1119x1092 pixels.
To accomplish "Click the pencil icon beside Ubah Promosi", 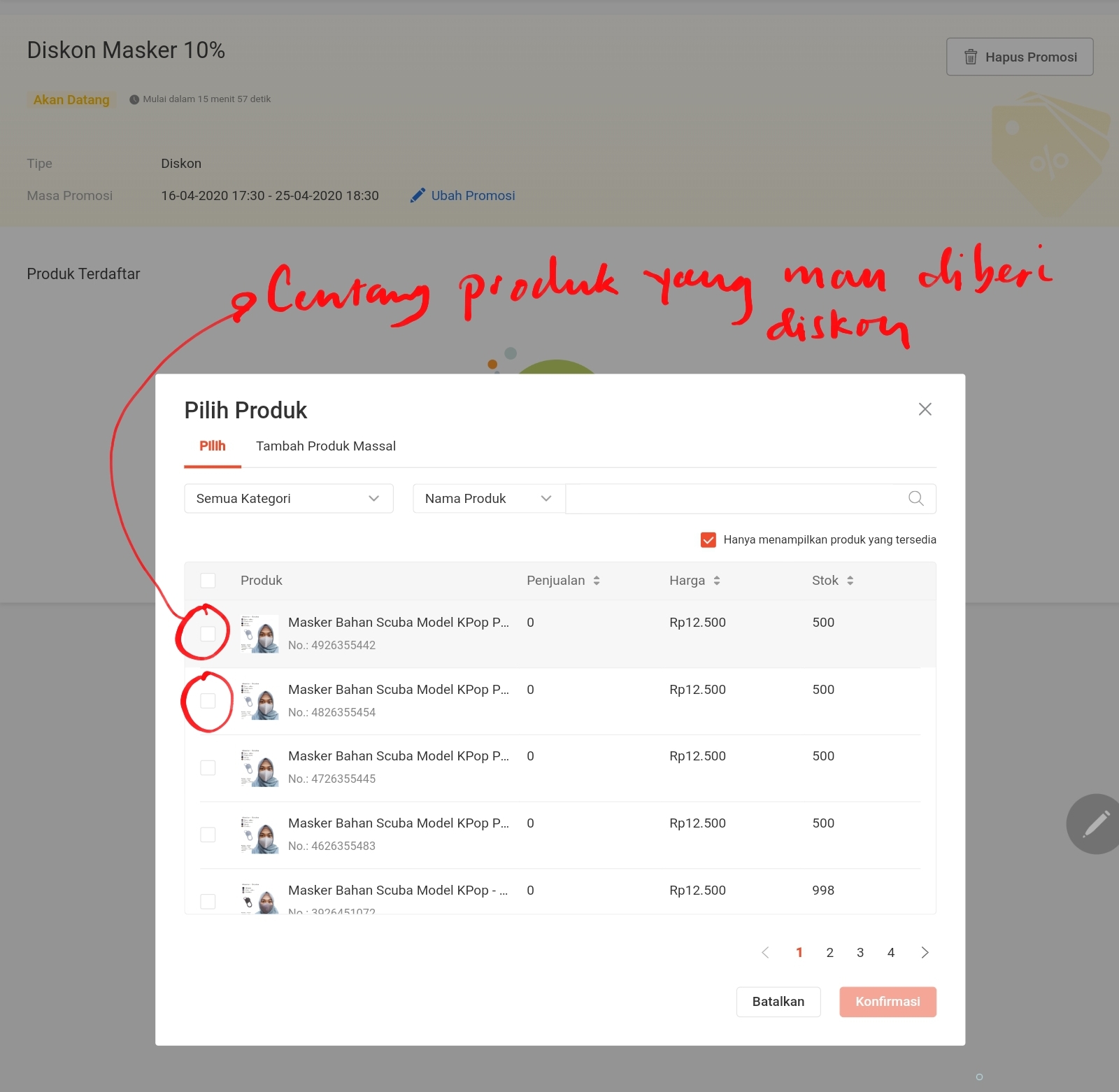I will coord(418,195).
